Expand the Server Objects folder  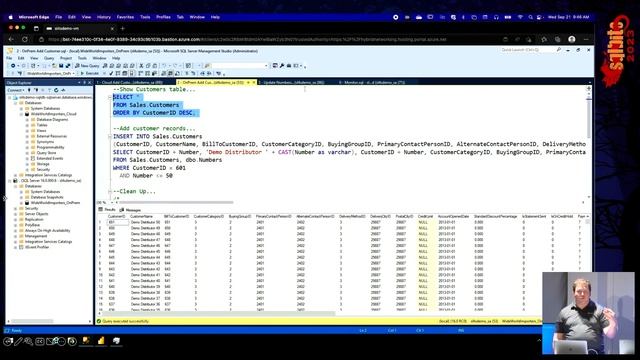pyautogui.click(x=16, y=214)
